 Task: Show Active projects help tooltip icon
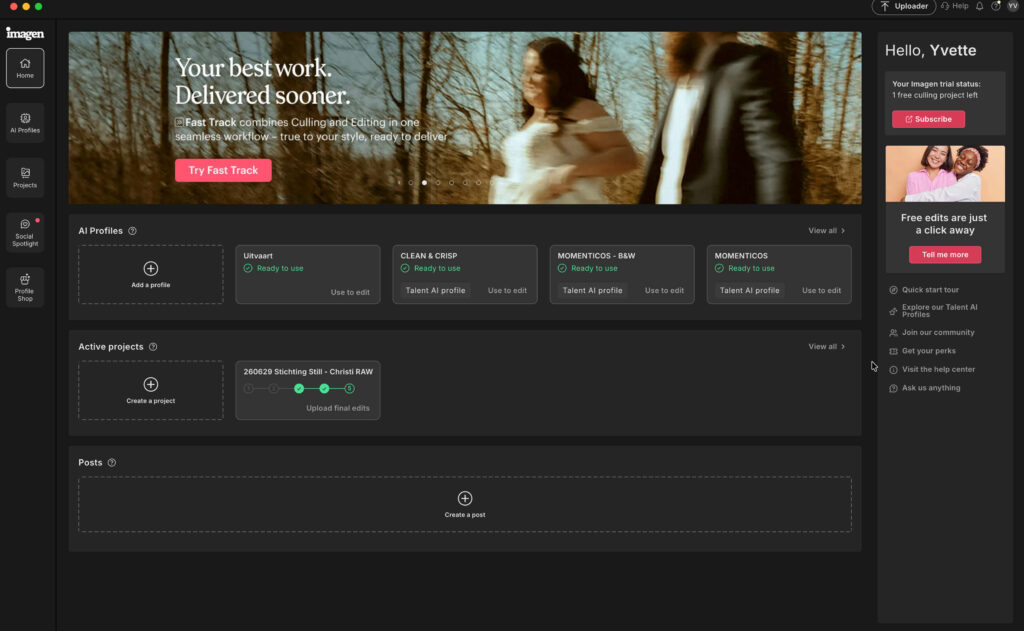pyautogui.click(x=153, y=347)
